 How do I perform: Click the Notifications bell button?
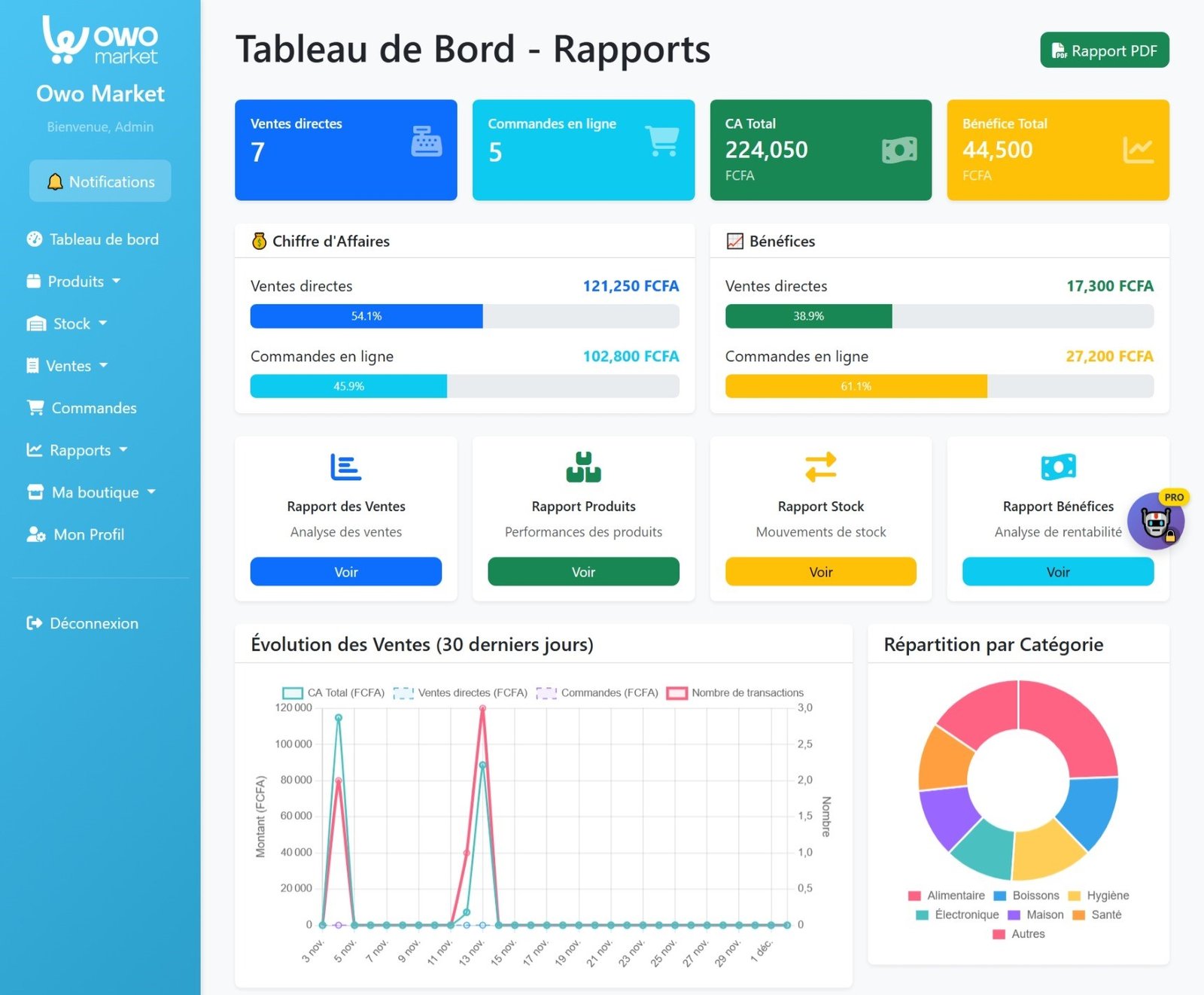click(100, 181)
